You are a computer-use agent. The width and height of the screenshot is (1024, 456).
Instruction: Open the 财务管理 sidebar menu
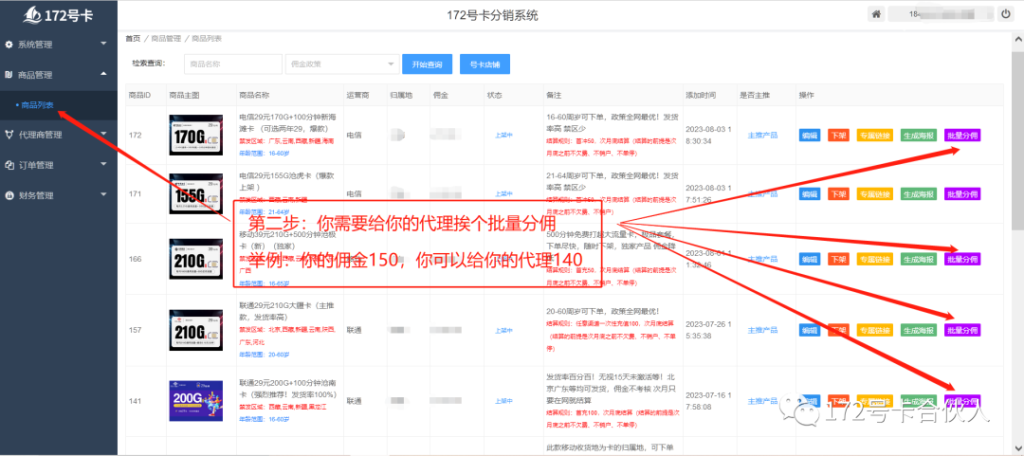[59, 195]
